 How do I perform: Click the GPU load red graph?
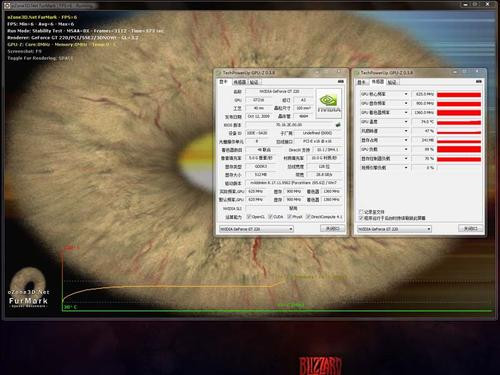click(x=459, y=149)
